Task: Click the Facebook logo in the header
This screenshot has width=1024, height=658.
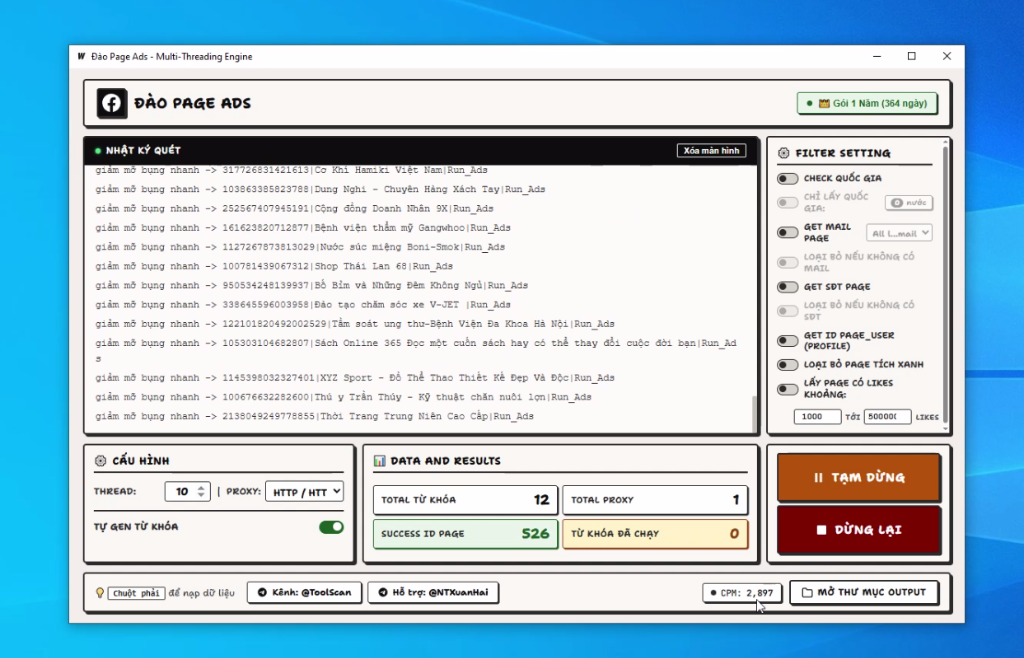Action: point(112,103)
